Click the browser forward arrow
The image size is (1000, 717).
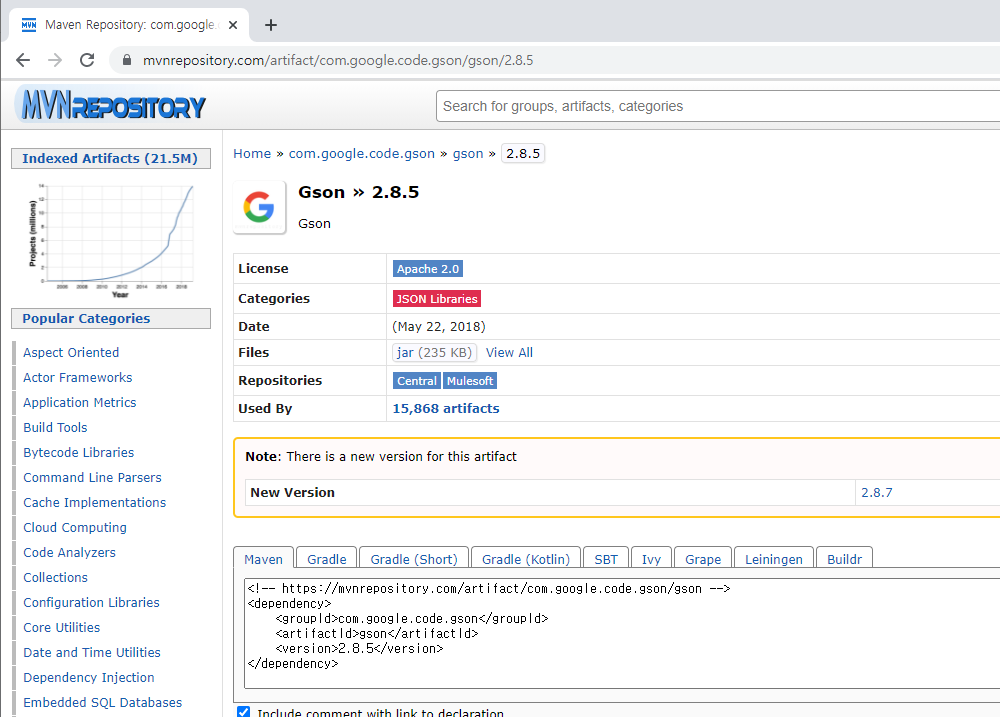click(55, 60)
